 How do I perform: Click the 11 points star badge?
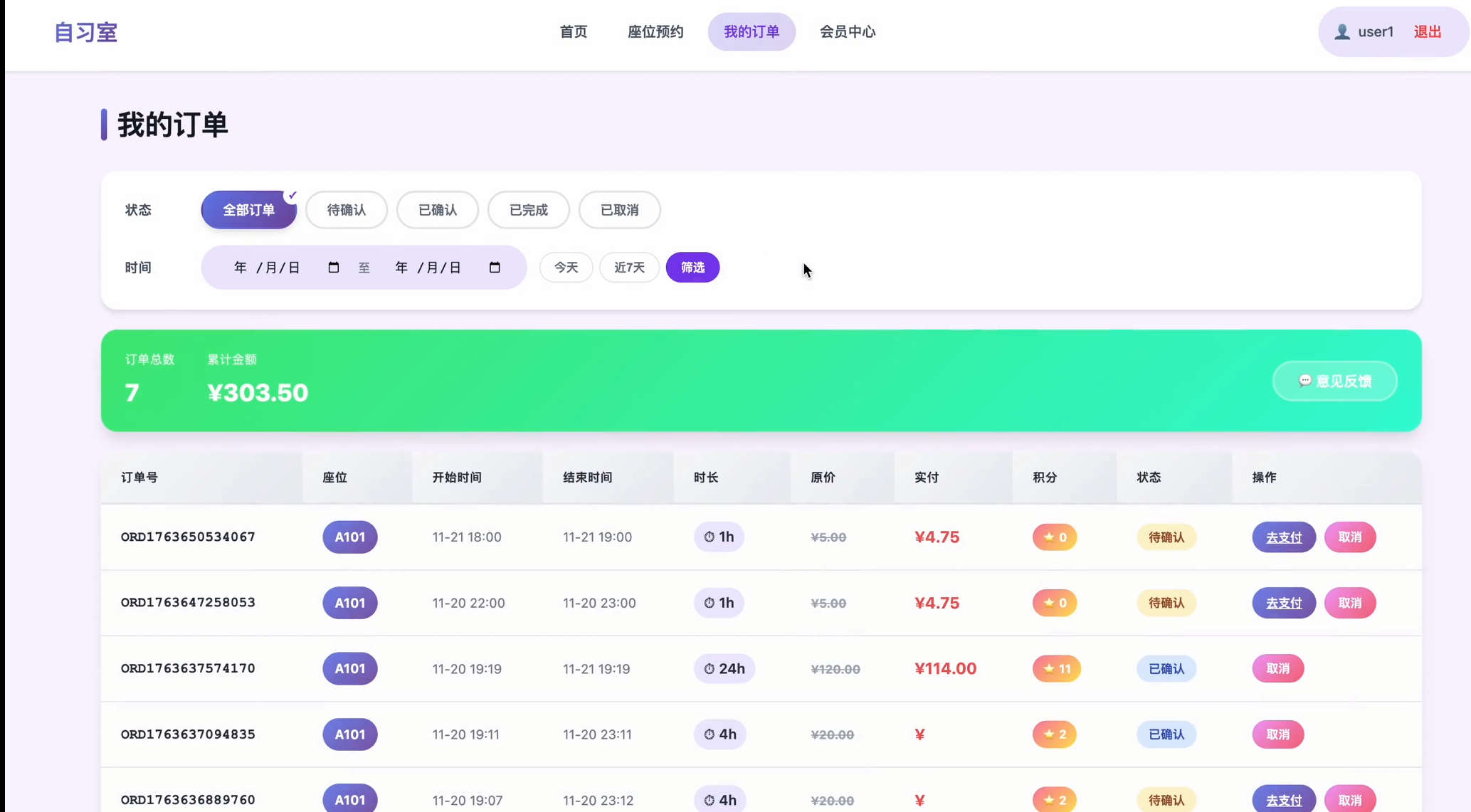[x=1056, y=669]
